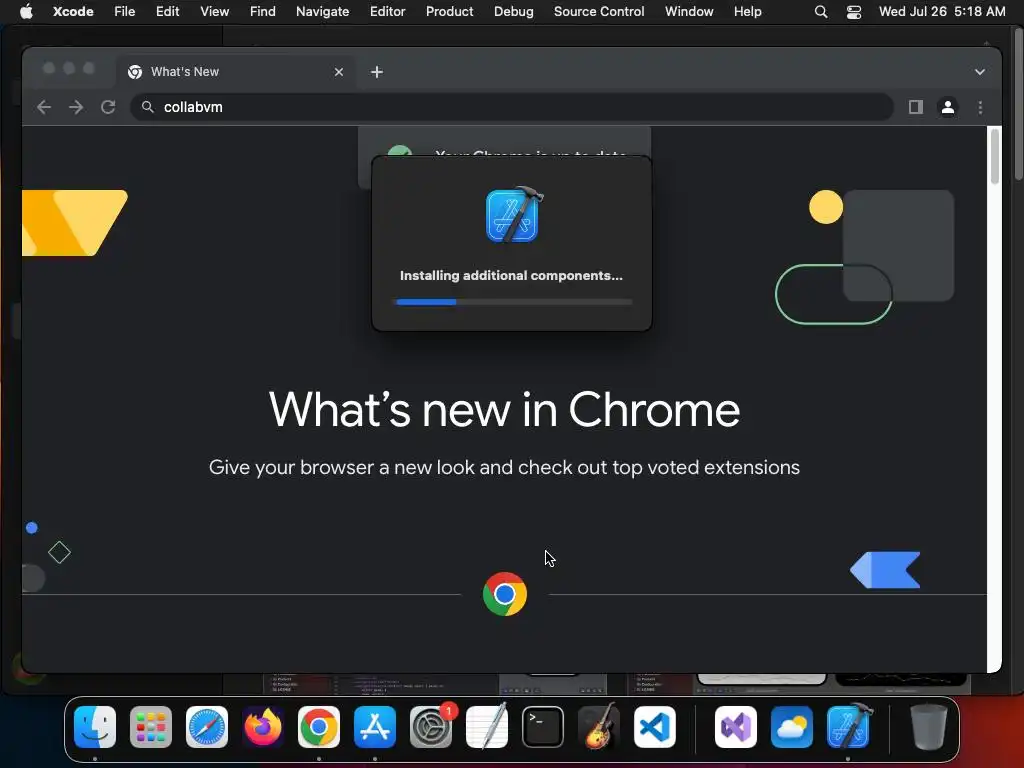Click the Chrome page vertical scrollbar

995,157
